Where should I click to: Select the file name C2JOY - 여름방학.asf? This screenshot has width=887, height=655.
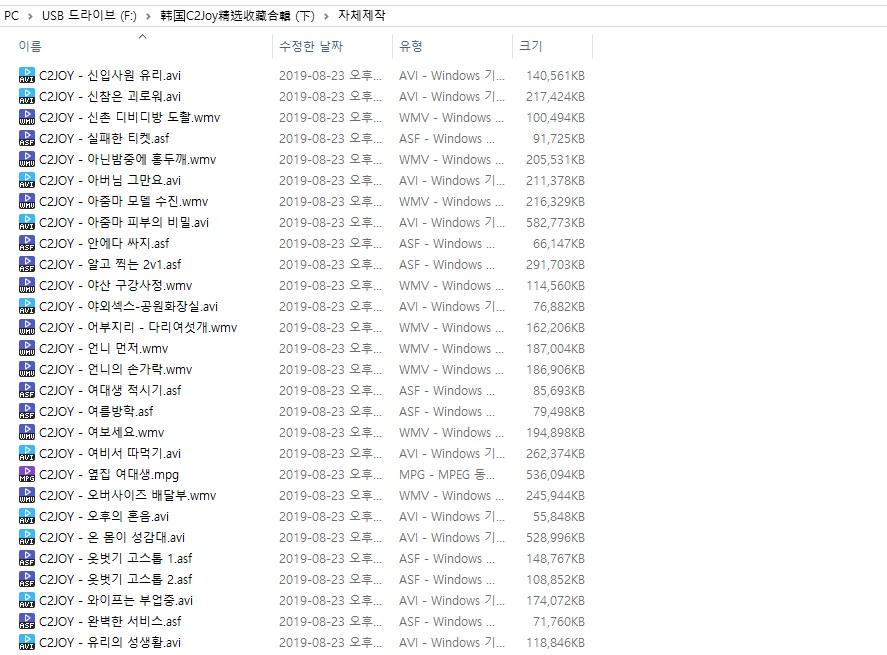(x=96, y=411)
